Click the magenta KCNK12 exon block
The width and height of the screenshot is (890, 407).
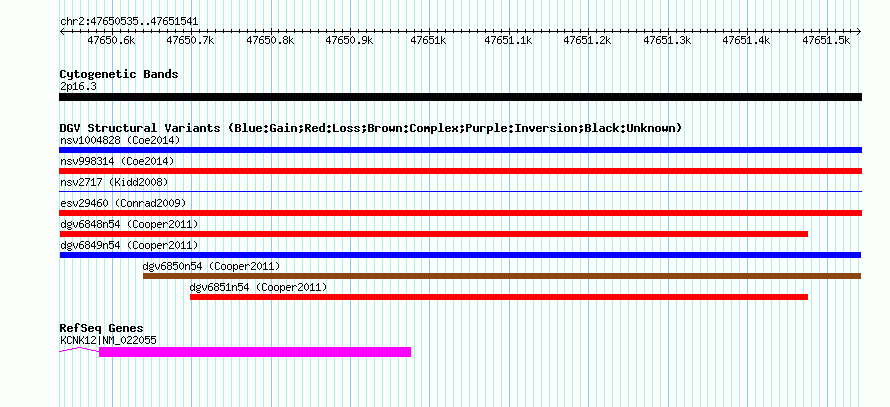coord(255,352)
